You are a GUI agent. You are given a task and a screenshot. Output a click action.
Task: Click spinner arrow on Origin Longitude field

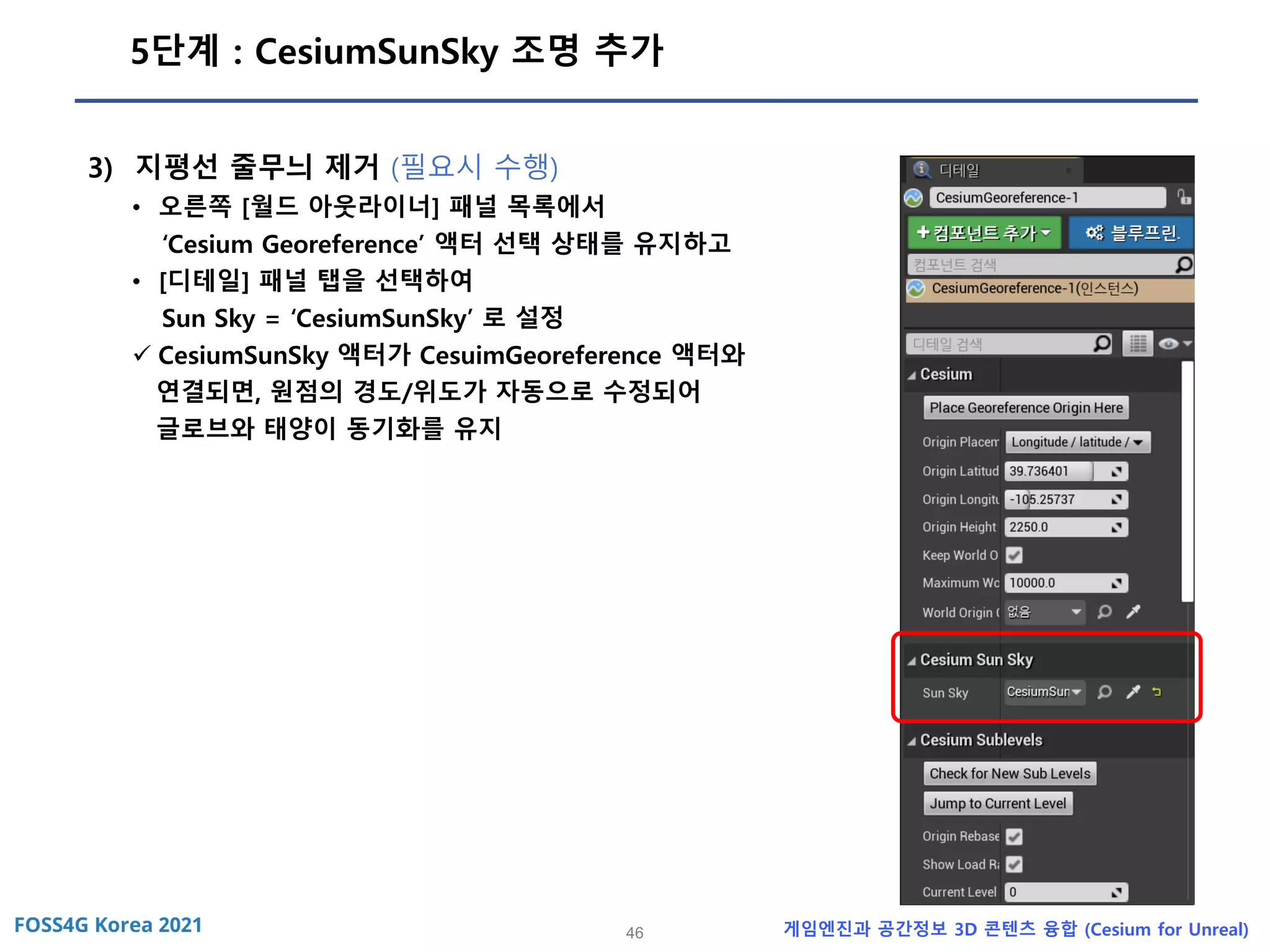pyautogui.click(x=1116, y=500)
